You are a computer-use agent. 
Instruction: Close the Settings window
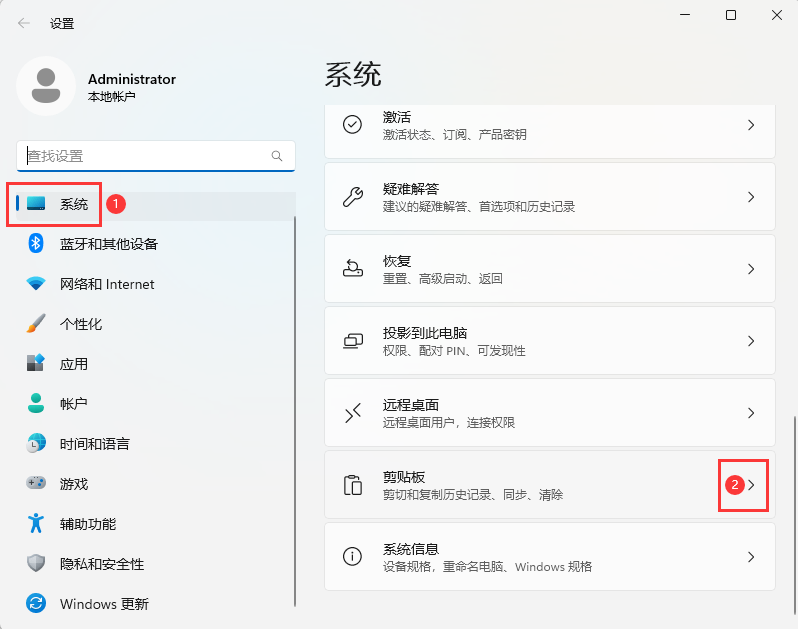pyautogui.click(x=777, y=15)
